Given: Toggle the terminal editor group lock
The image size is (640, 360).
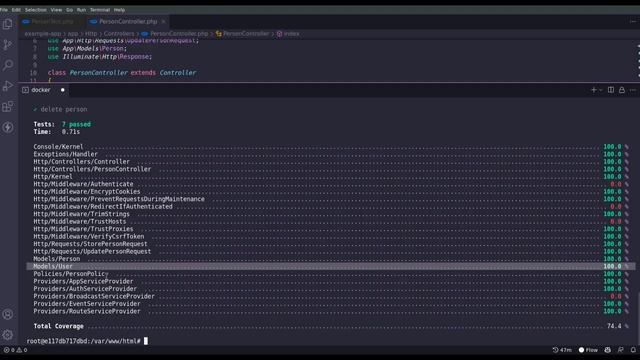Looking at the screenshot, I should (x=622, y=90).
